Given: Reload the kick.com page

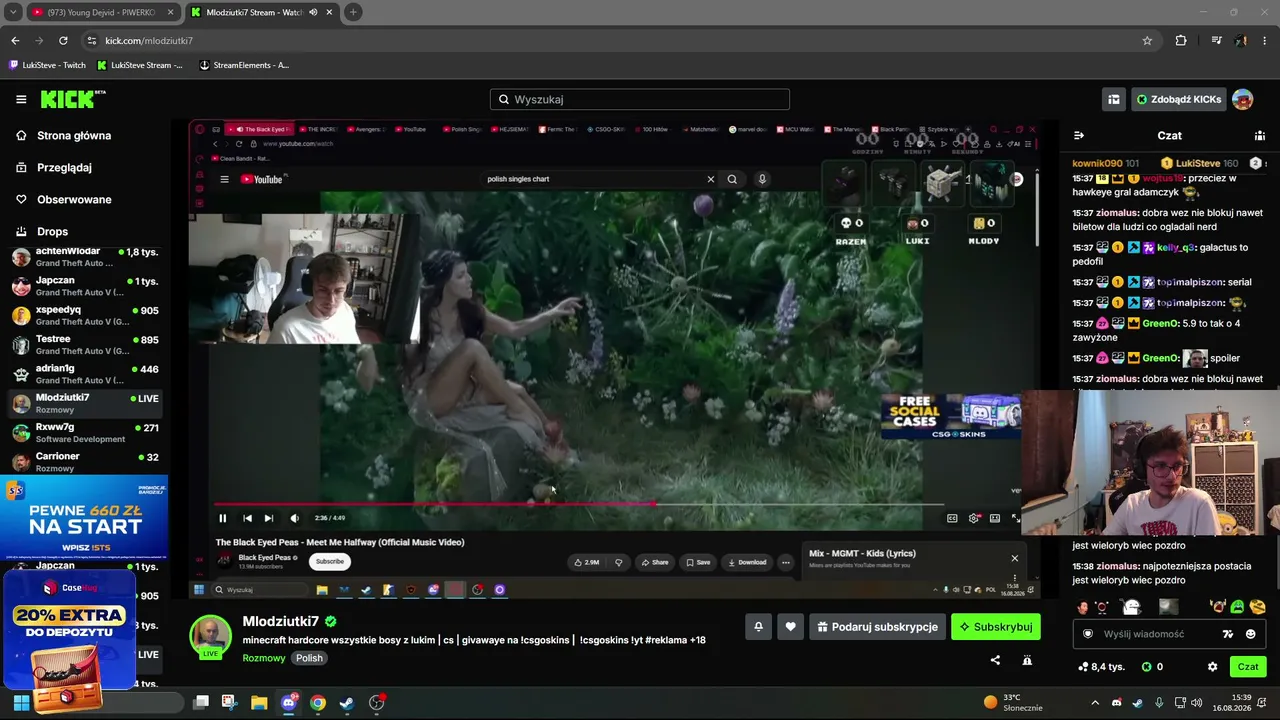Looking at the screenshot, I should [63, 40].
